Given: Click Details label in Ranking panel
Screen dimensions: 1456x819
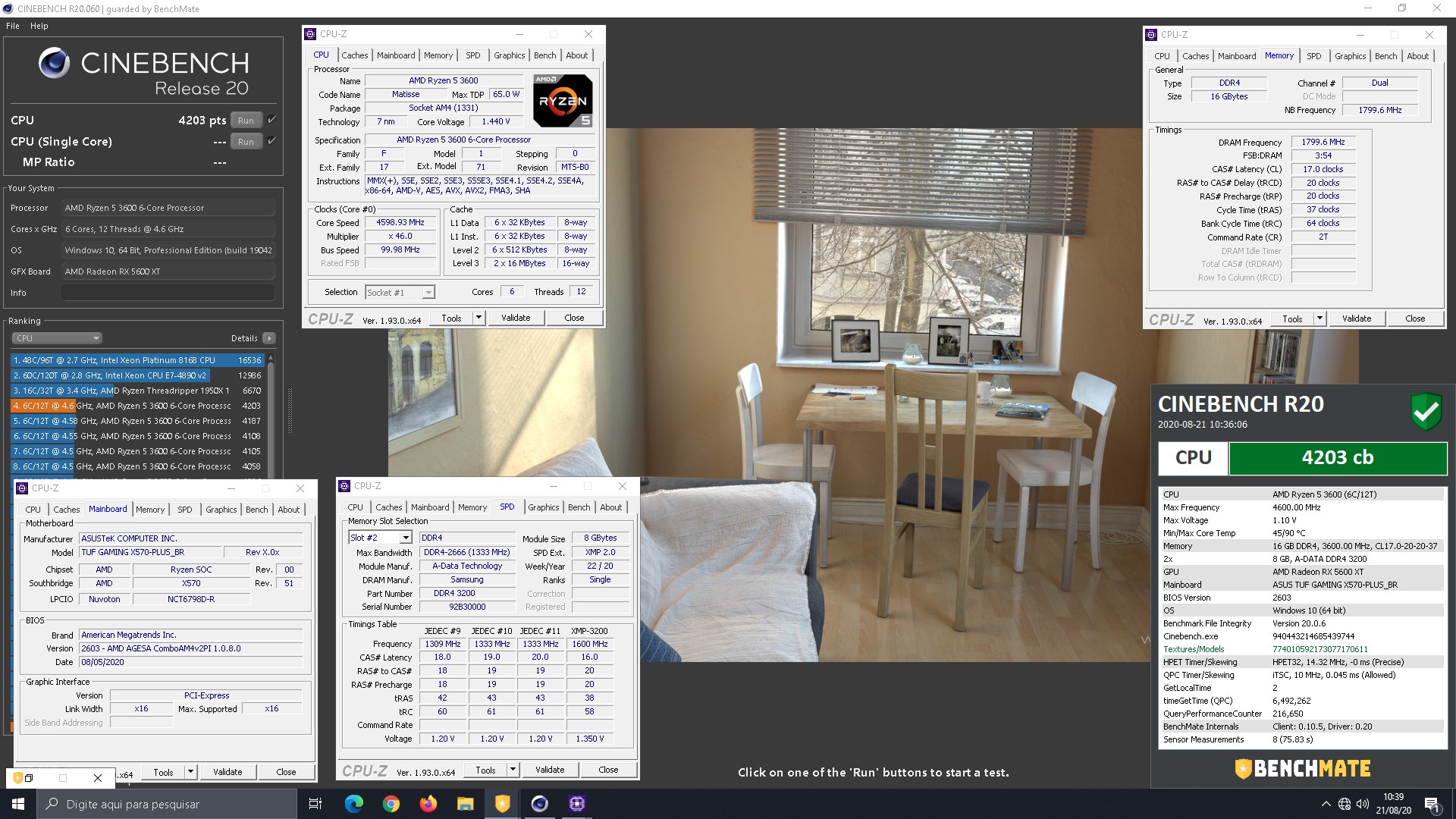Looking at the screenshot, I should pyautogui.click(x=244, y=338).
